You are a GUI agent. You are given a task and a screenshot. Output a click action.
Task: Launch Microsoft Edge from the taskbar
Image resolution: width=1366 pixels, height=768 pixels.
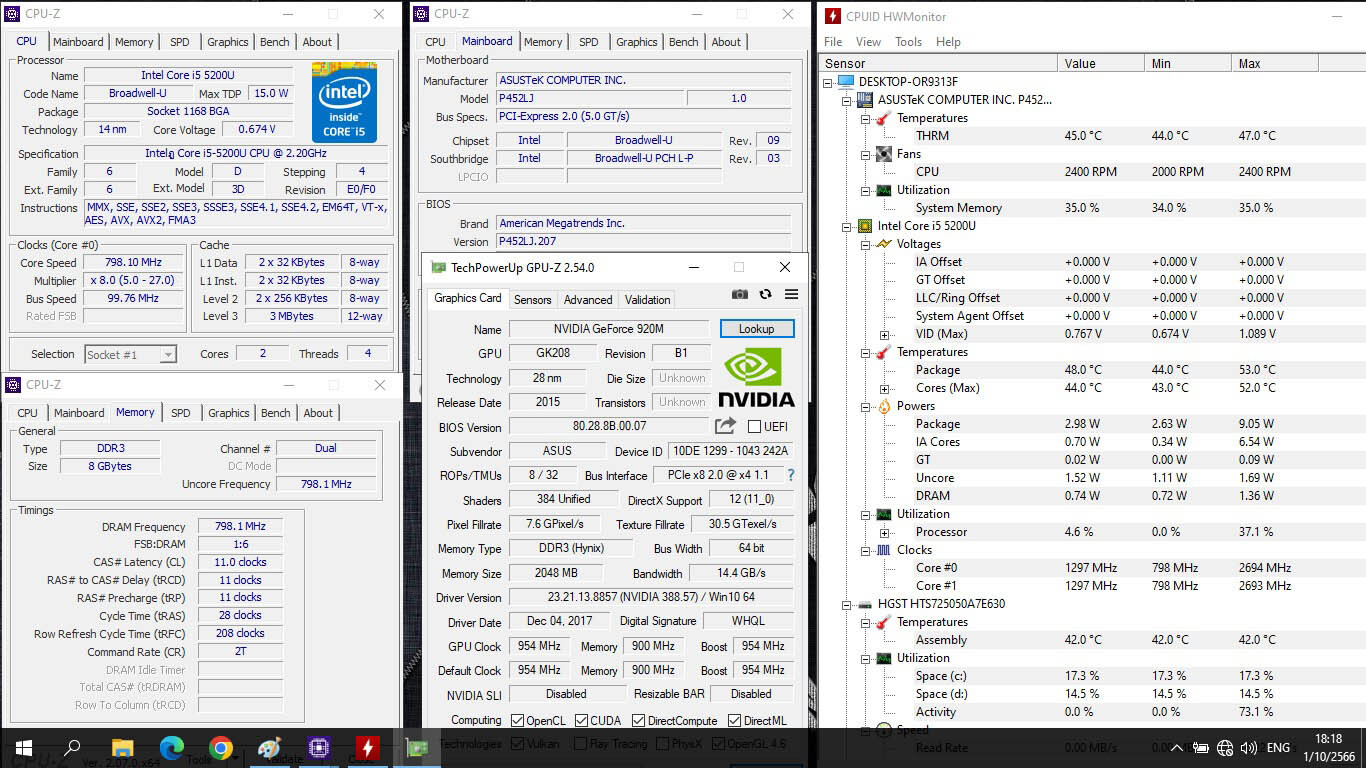pos(172,748)
